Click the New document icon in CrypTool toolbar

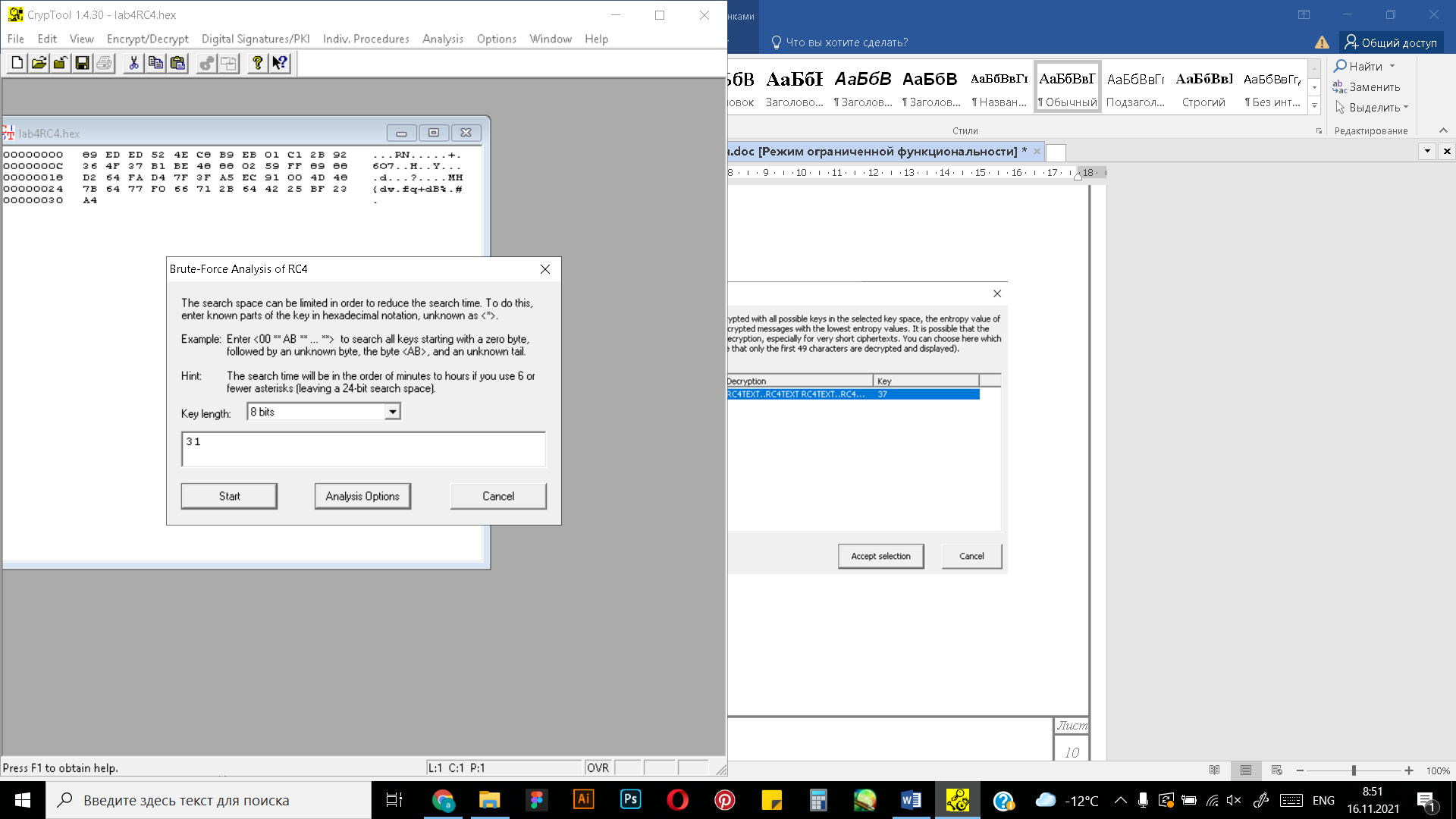[17, 63]
